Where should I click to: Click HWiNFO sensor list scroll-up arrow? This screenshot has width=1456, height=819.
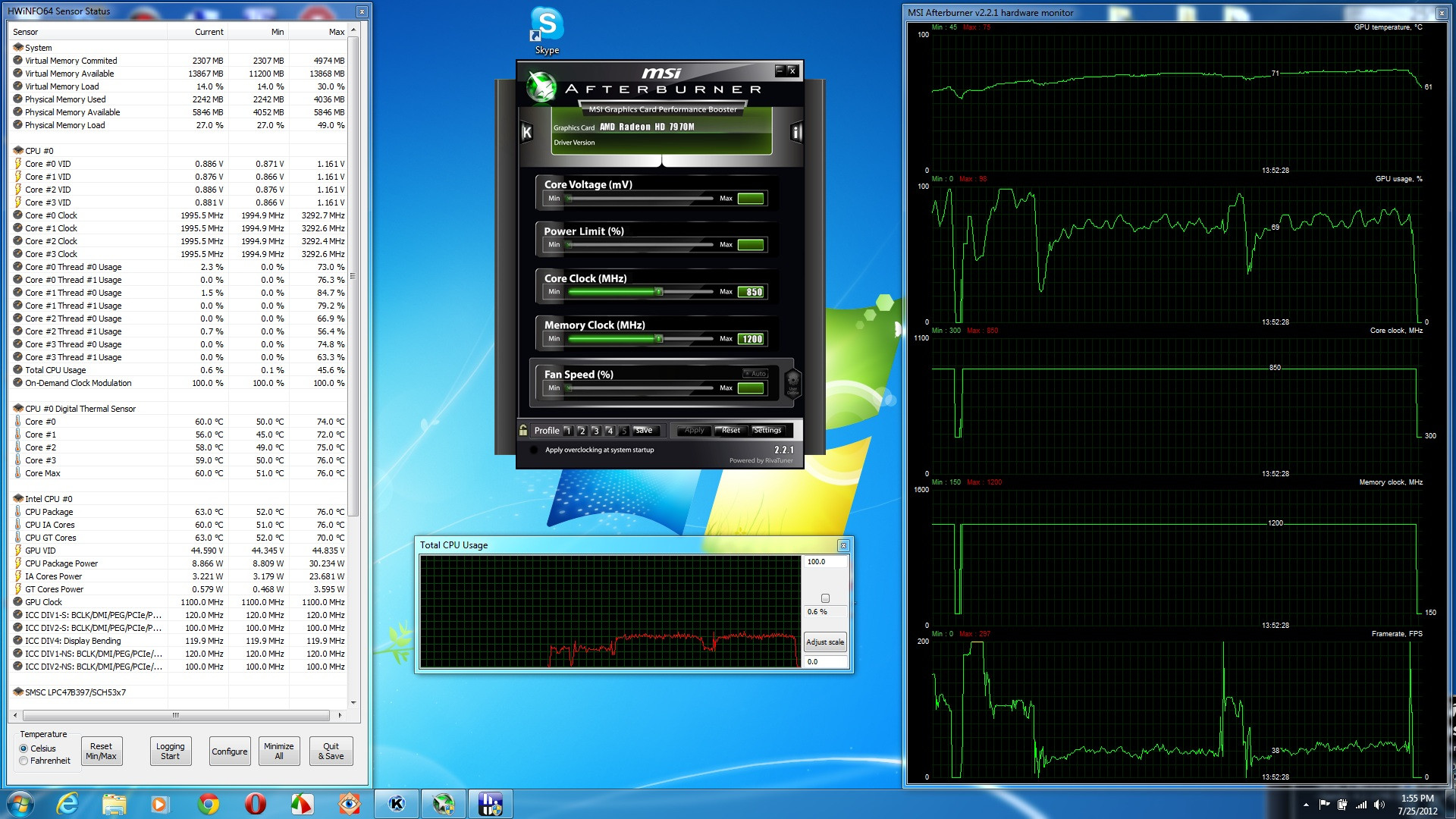[353, 30]
